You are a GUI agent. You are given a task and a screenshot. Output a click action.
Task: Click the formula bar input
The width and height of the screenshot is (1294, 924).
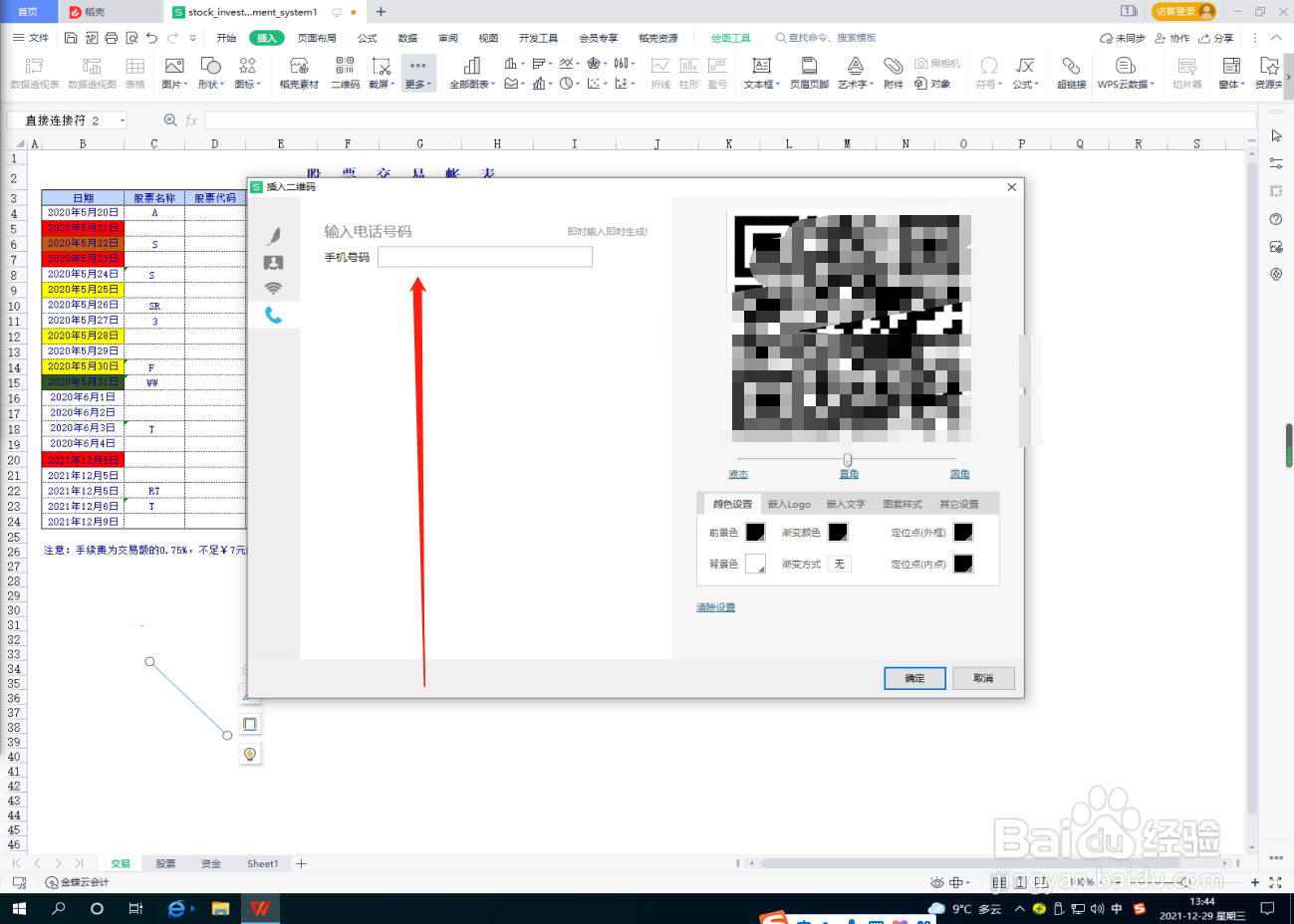(729, 120)
